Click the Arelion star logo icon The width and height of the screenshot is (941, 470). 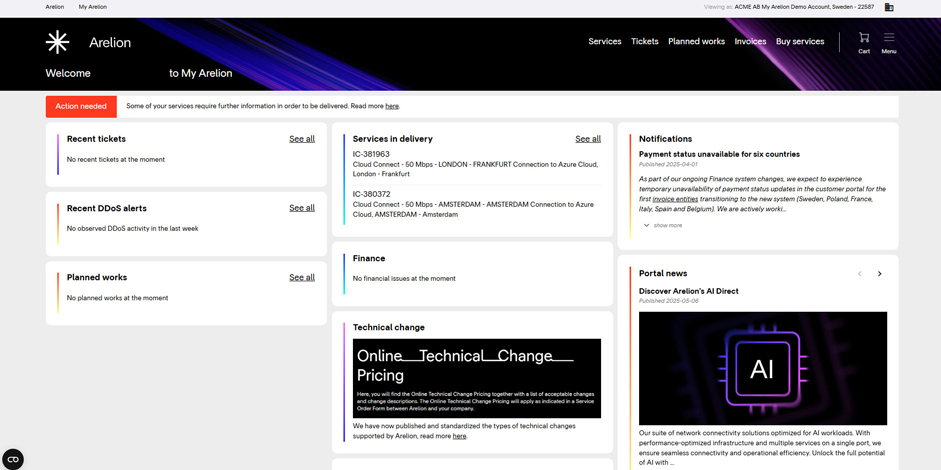pyautogui.click(x=58, y=42)
